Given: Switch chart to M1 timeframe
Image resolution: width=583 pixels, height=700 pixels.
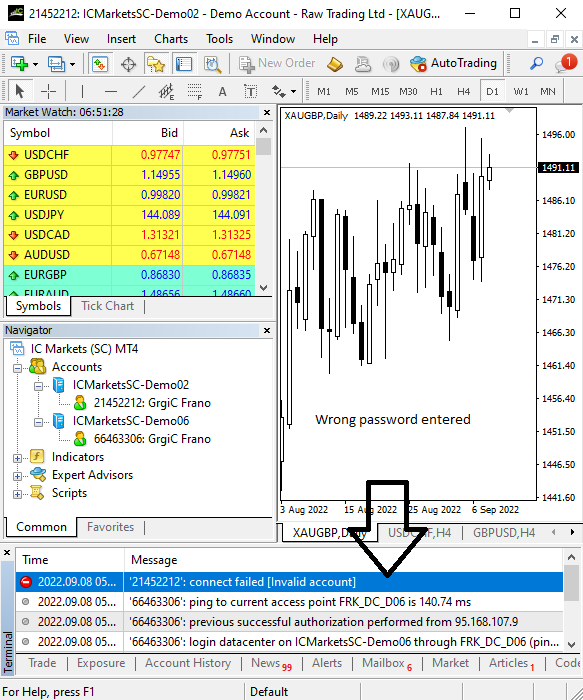Looking at the screenshot, I should pyautogui.click(x=324, y=92).
